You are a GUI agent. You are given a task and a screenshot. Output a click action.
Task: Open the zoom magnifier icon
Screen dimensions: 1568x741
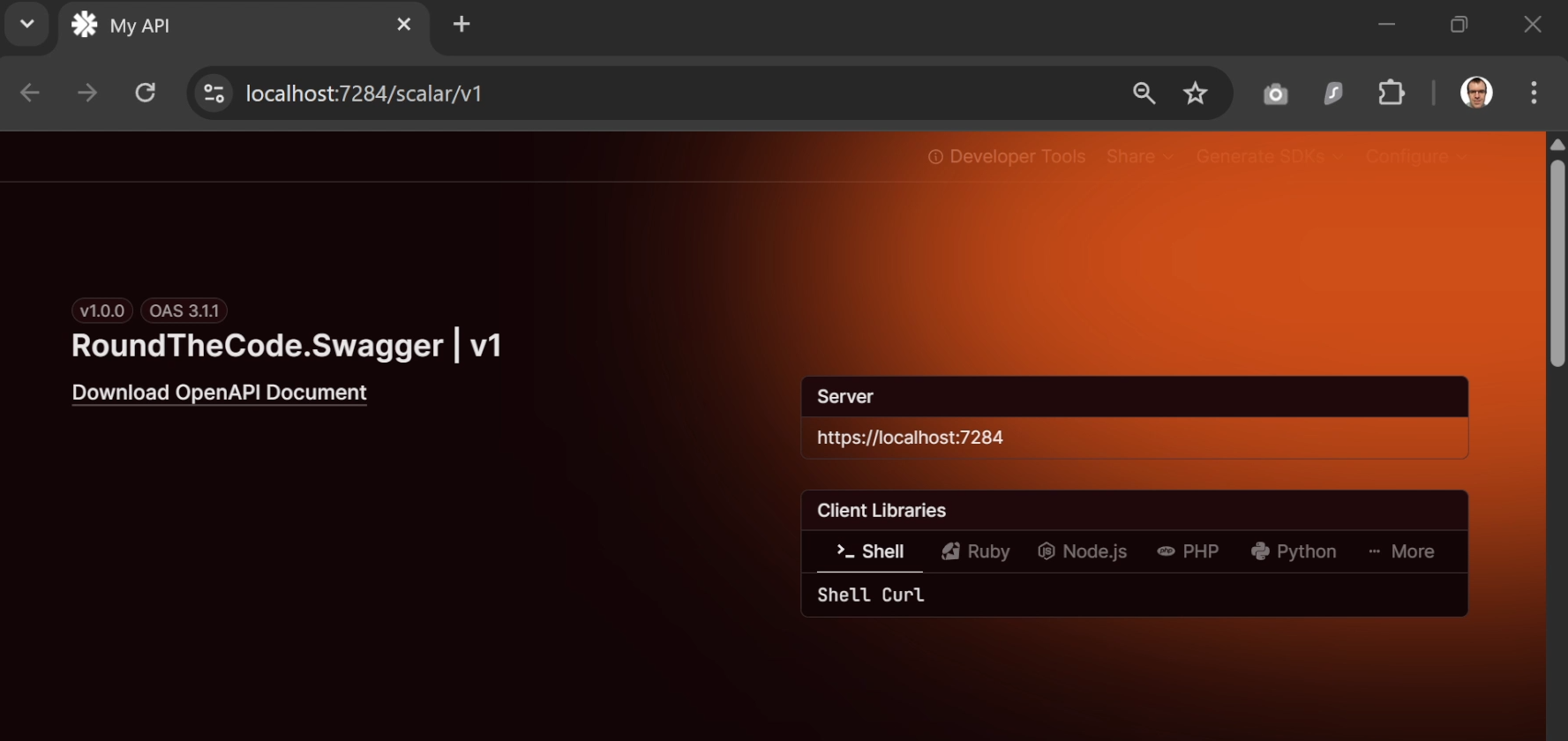1144,93
